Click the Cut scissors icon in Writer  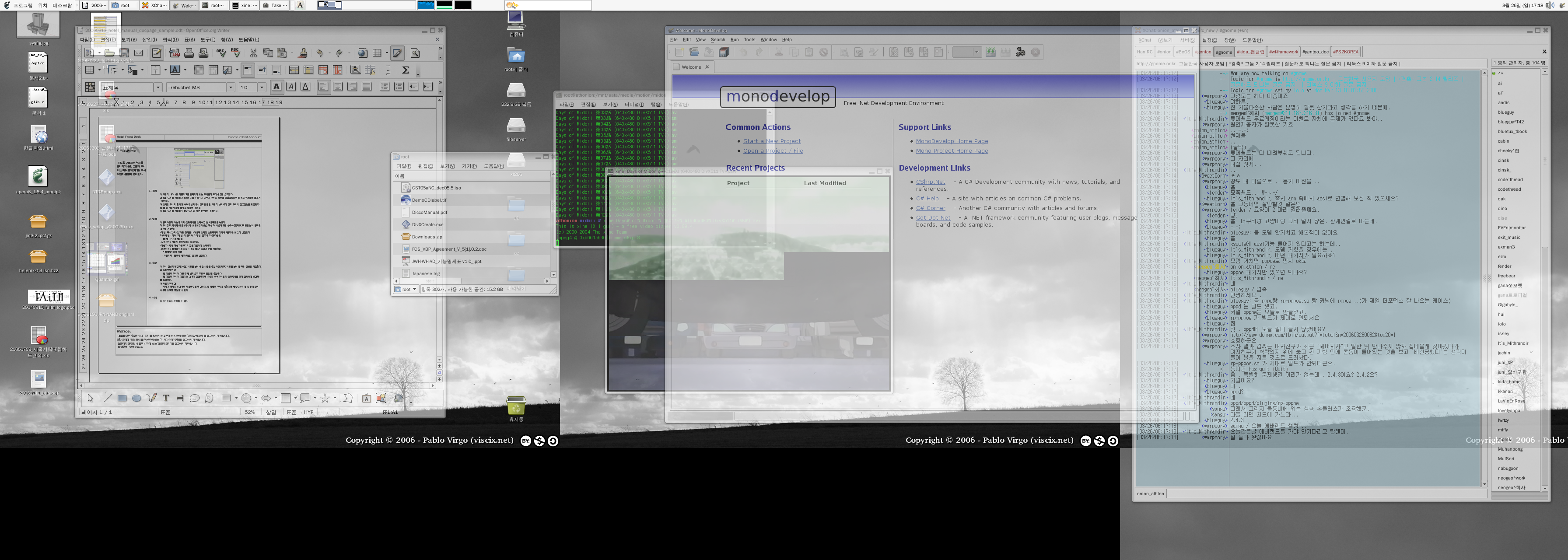[x=253, y=53]
